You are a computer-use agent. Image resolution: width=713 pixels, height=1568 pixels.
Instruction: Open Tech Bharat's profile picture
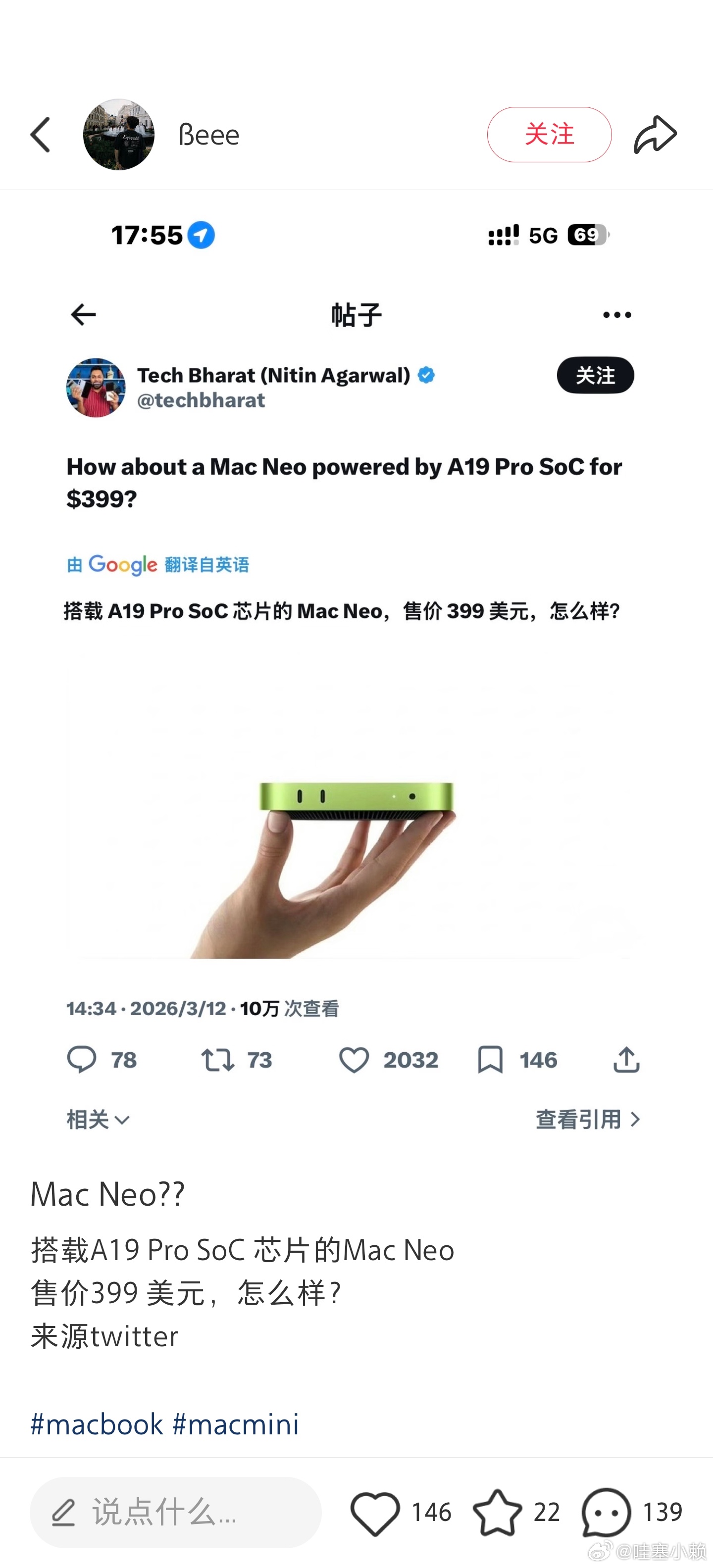(x=96, y=388)
